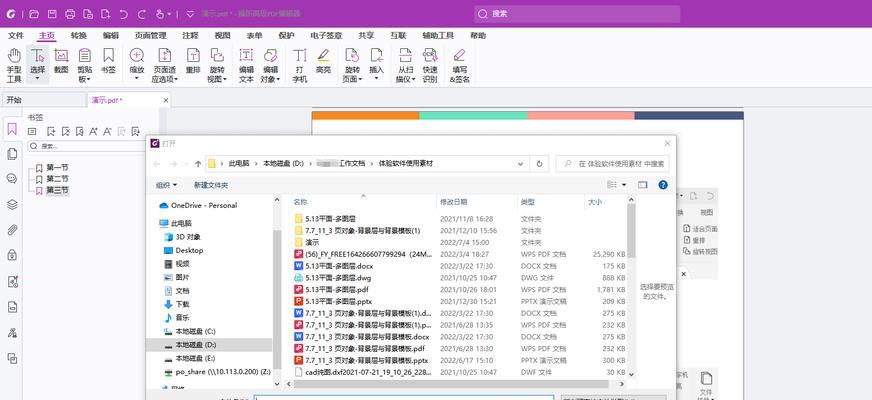Screen dimensions: 872x400
Task: Click Quick OCR (快速识别)
Action: tap(430, 65)
